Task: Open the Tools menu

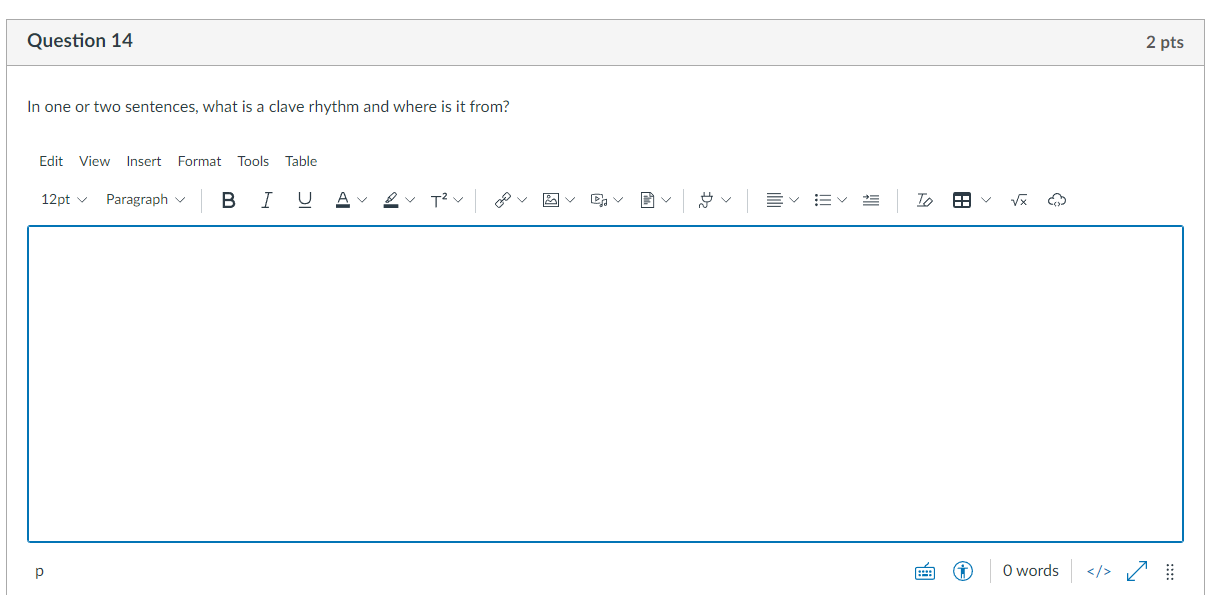Action: coord(253,161)
